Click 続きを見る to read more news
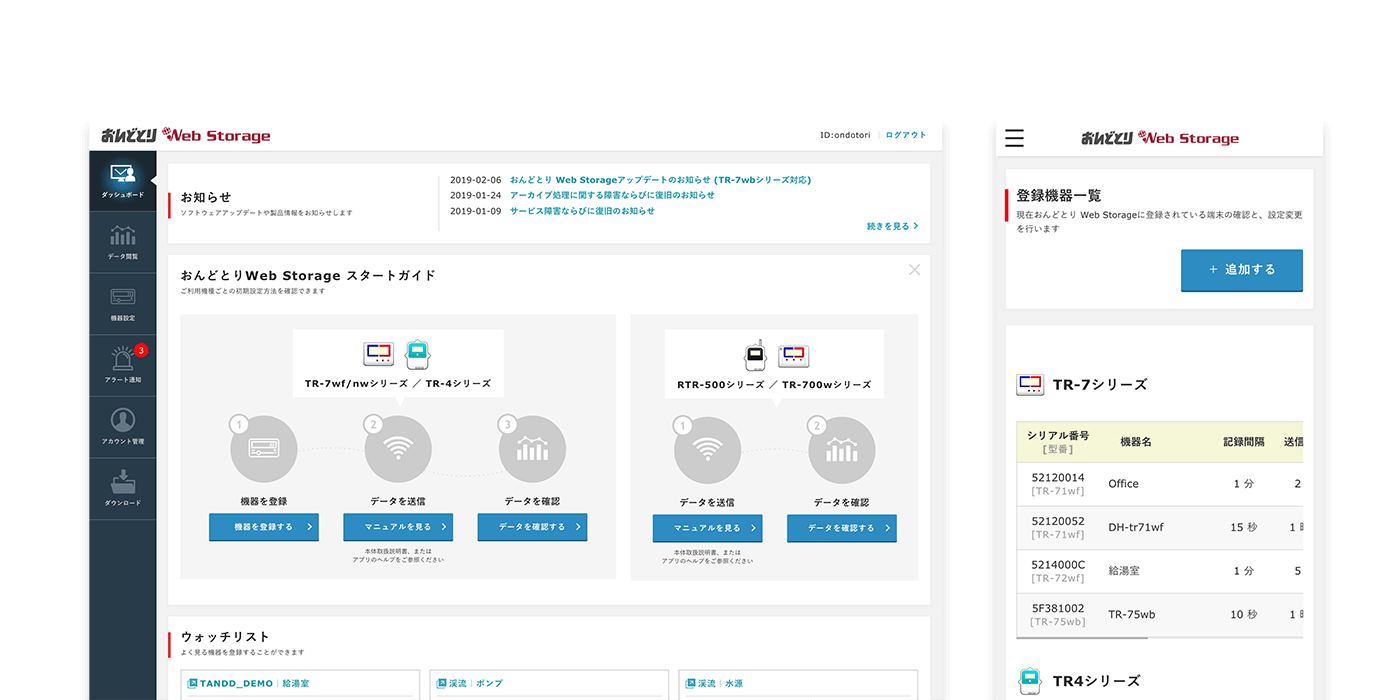Screen dimensions: 1400x700 [892, 226]
